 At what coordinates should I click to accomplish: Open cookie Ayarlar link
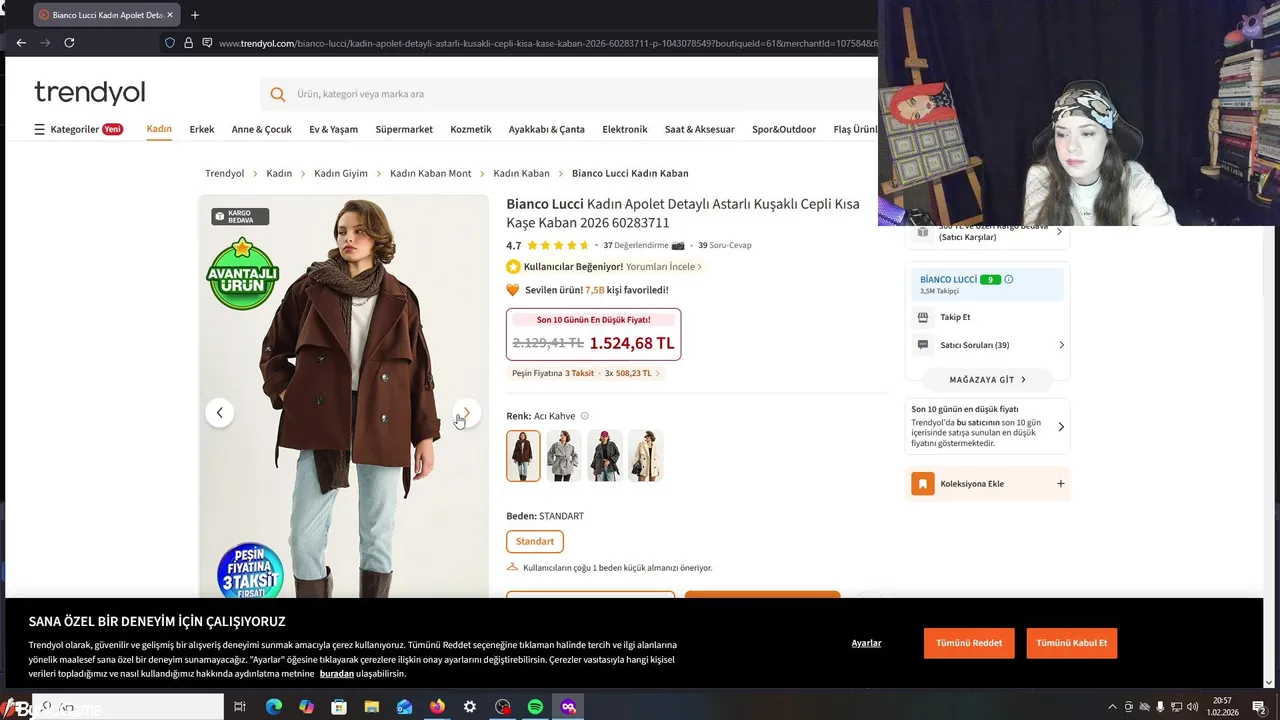coord(866,643)
